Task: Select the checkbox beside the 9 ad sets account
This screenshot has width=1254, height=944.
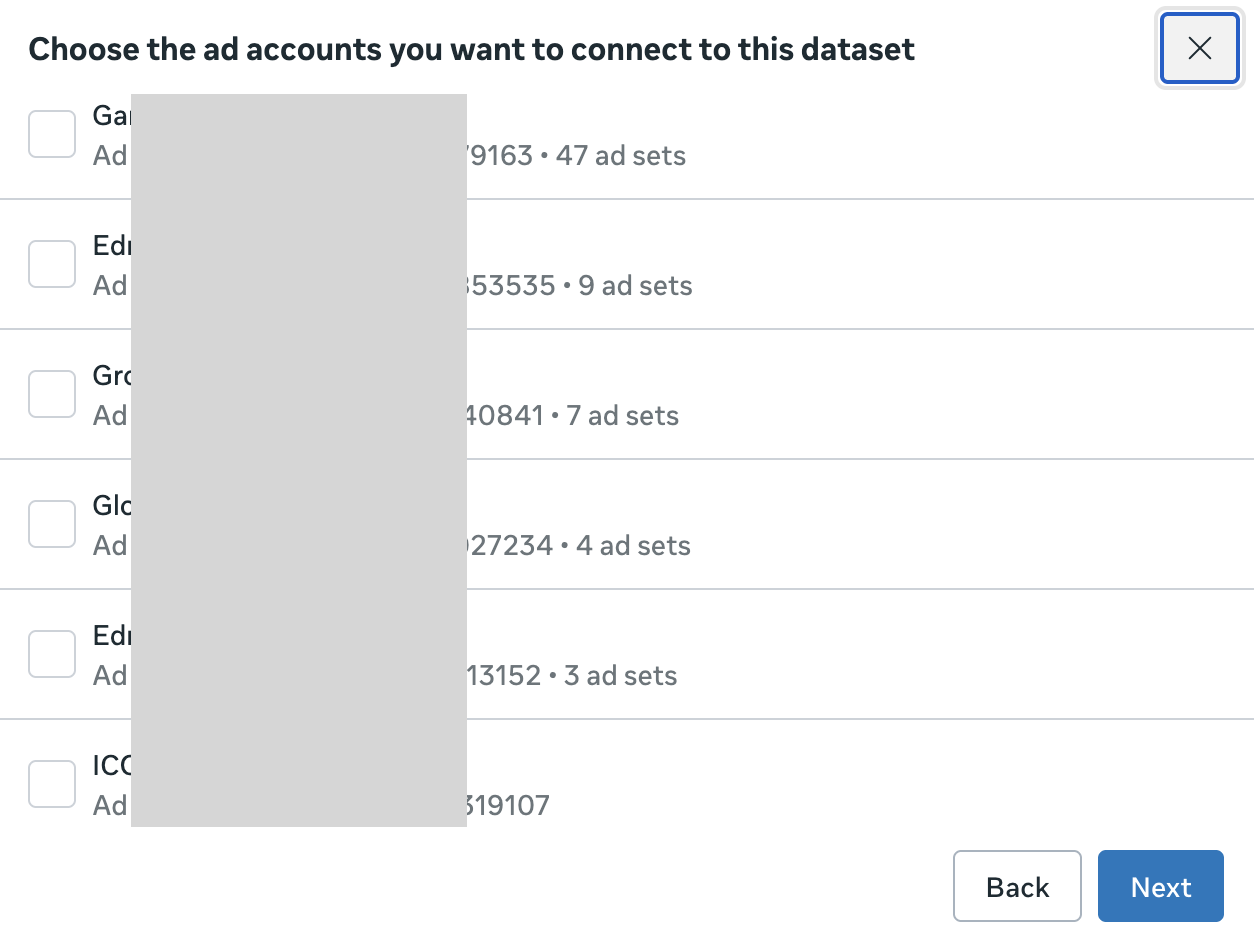Action: (52, 264)
